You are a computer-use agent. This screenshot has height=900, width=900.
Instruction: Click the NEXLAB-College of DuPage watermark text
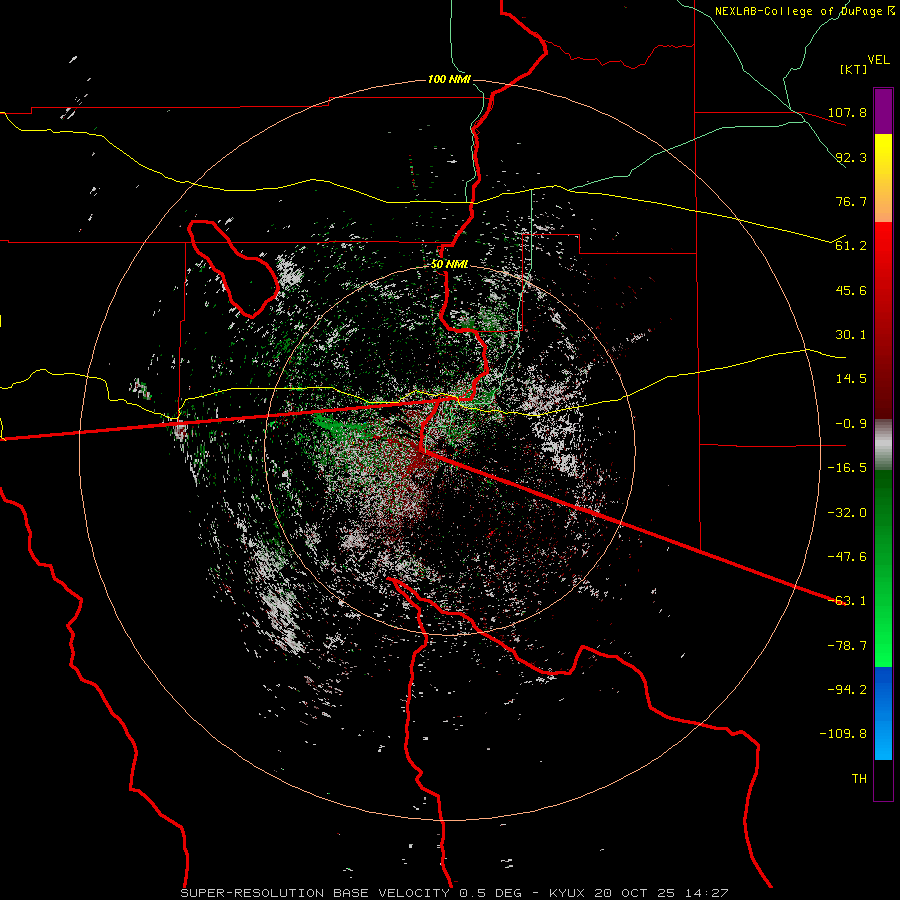[804, 11]
